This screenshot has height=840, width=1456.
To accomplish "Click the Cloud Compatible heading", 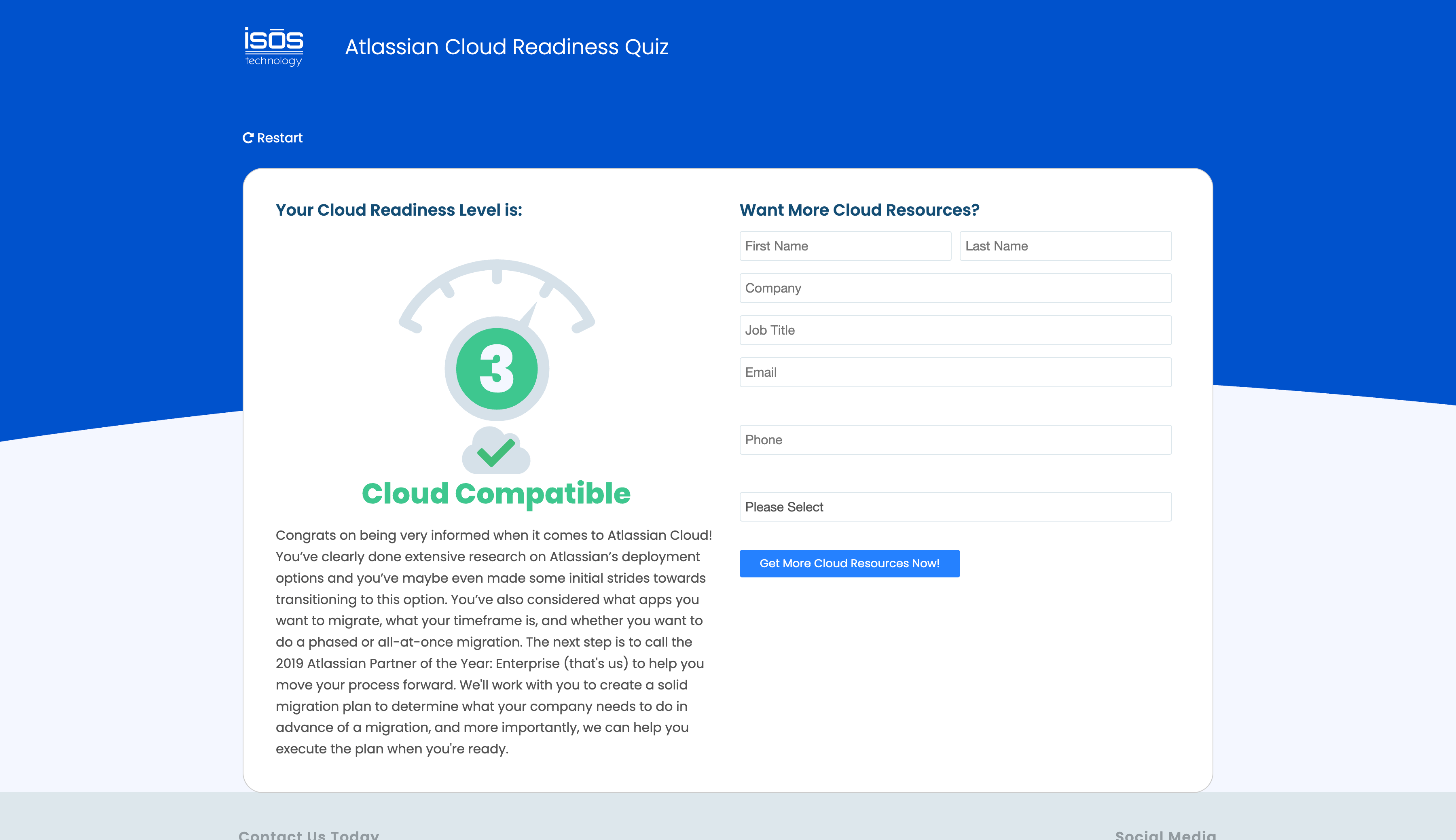I will tap(496, 494).
